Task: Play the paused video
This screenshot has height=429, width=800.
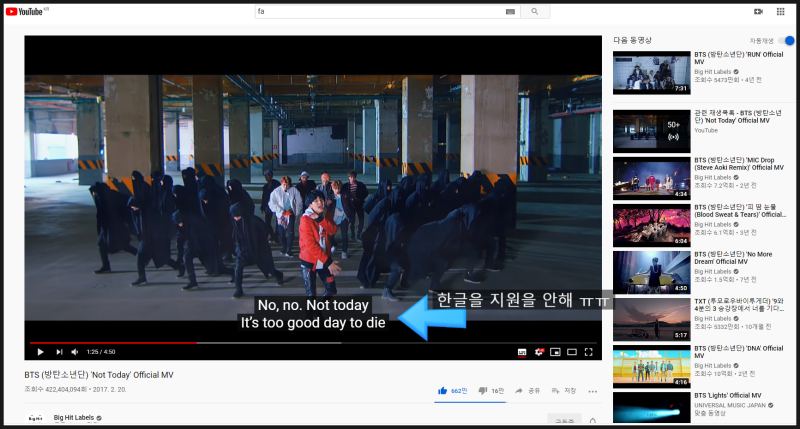Action: [x=40, y=352]
